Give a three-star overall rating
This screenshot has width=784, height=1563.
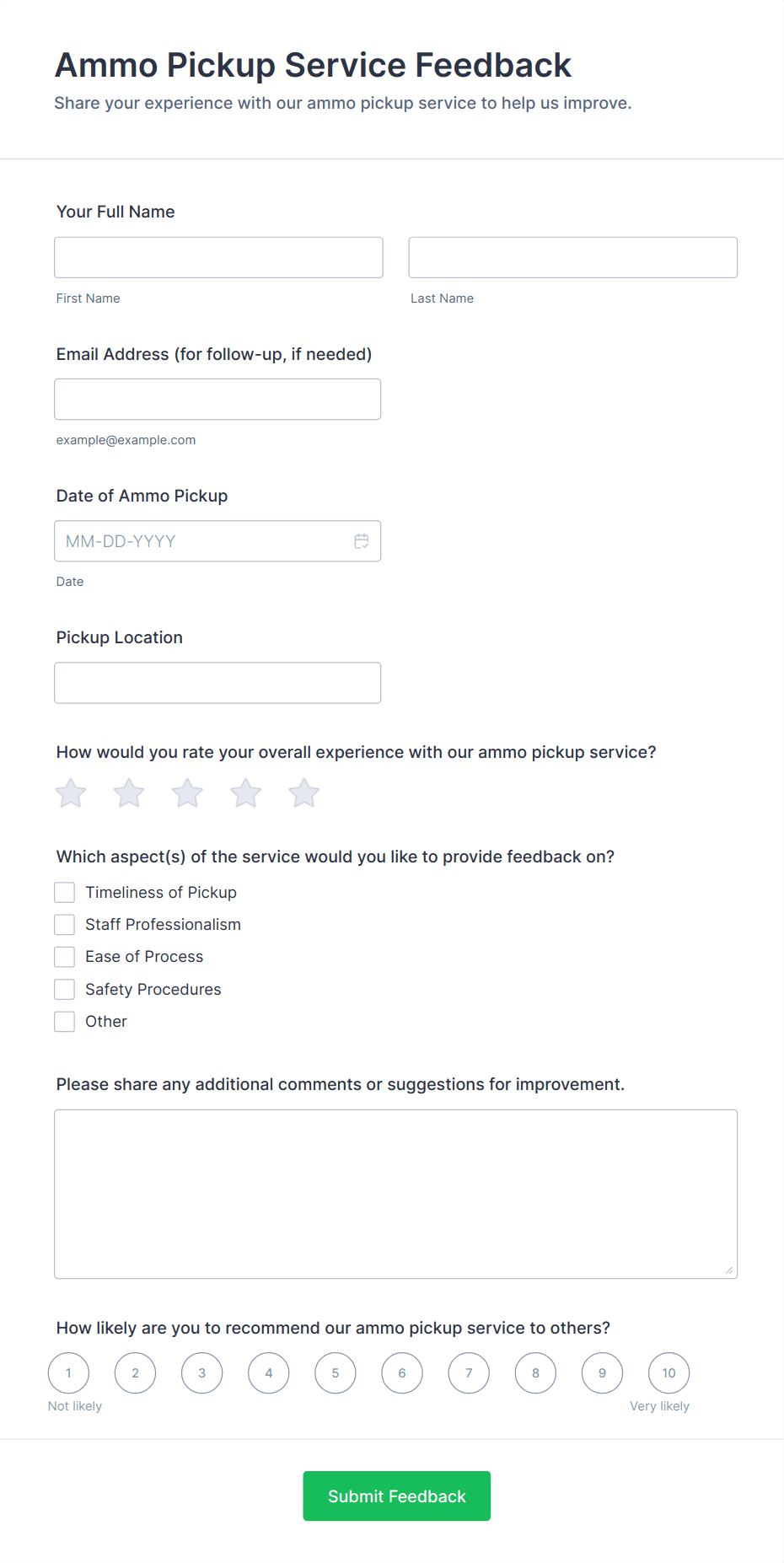[187, 793]
